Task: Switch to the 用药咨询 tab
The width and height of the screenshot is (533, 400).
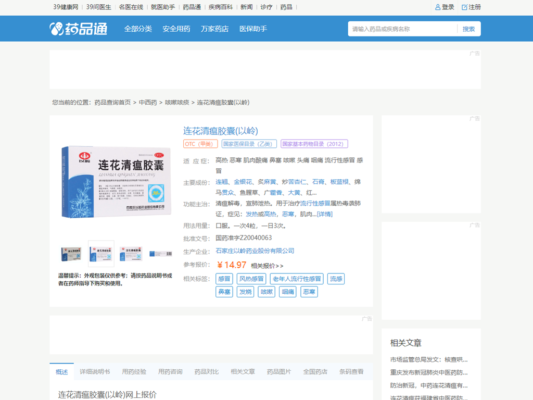Action: 170,372
